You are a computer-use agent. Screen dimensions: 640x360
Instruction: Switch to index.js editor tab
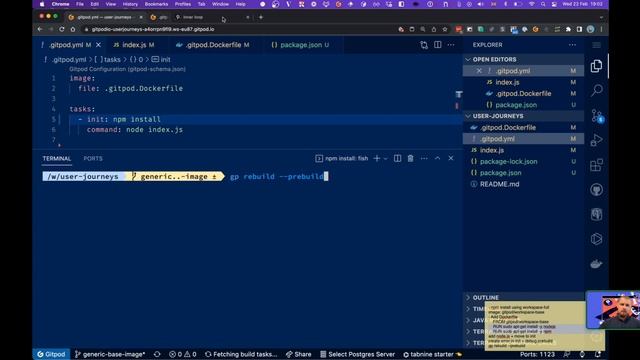click(135, 45)
